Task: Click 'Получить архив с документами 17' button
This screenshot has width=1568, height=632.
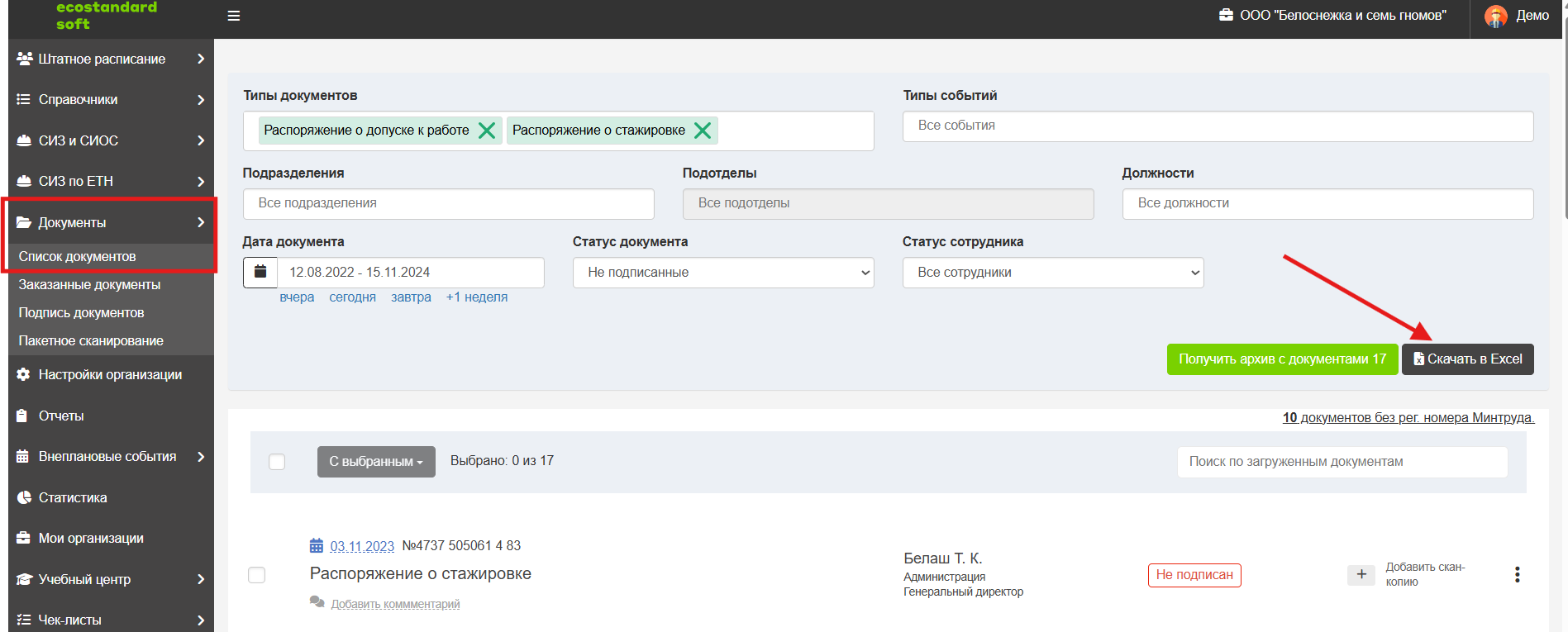Action: (1282, 359)
